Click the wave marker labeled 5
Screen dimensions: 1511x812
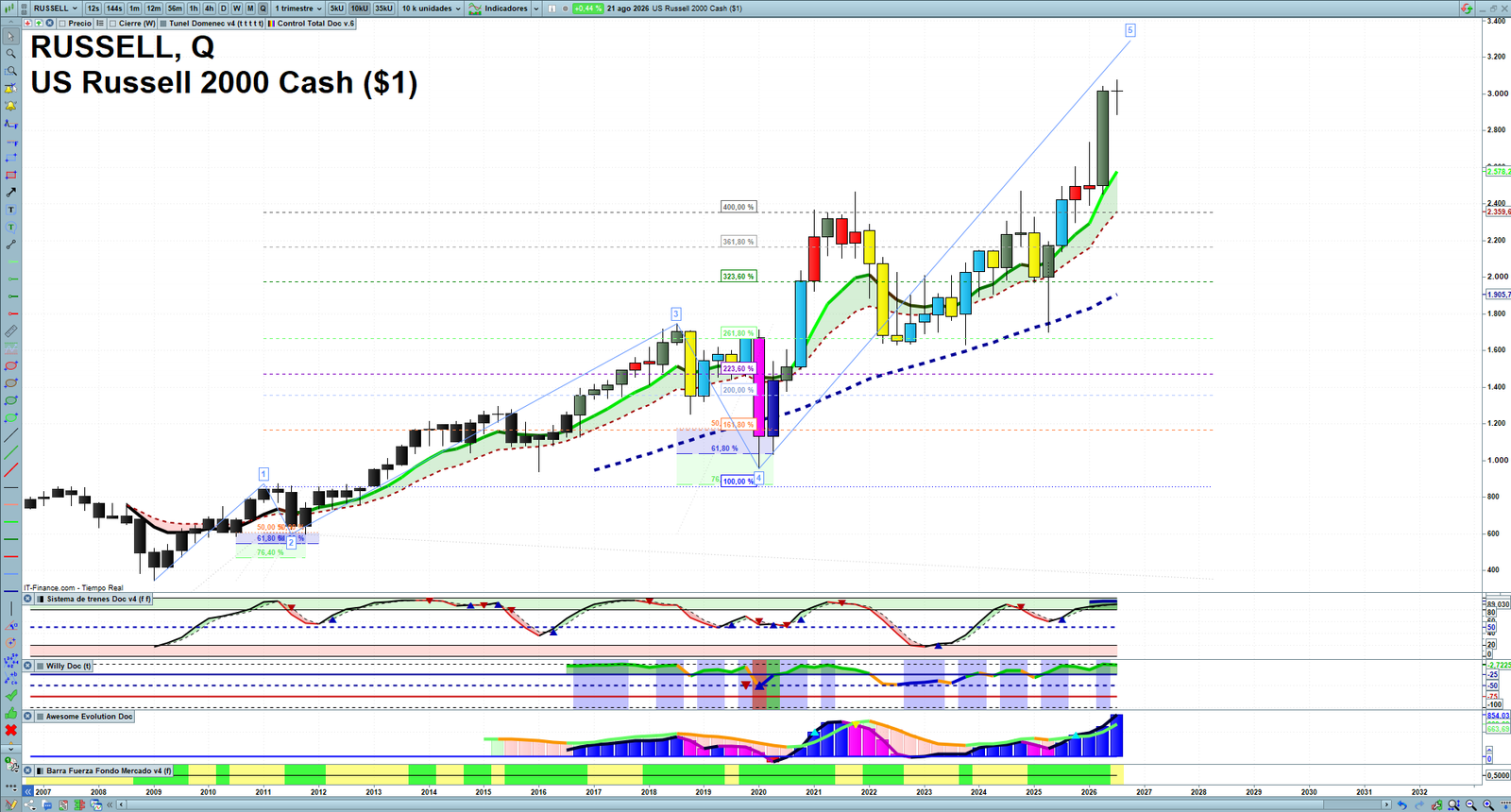[1130, 31]
